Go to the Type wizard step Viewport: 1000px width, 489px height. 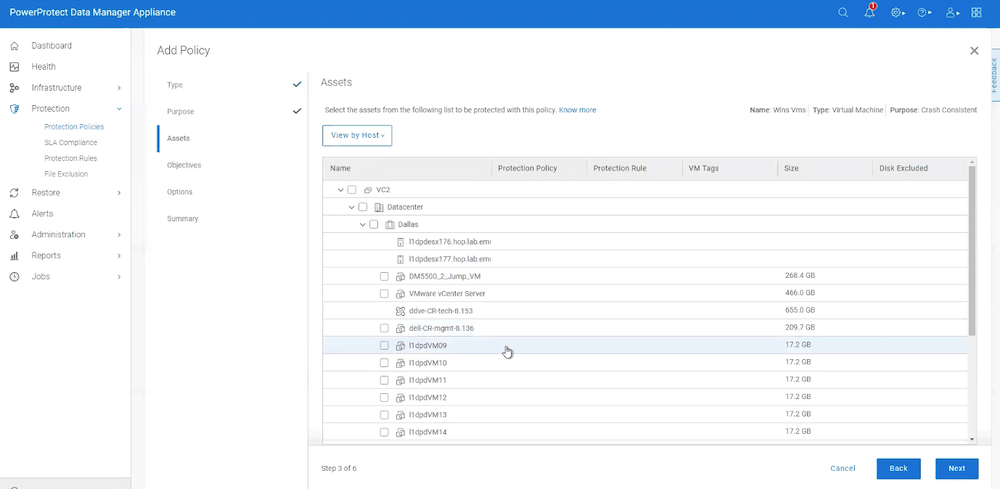(175, 85)
